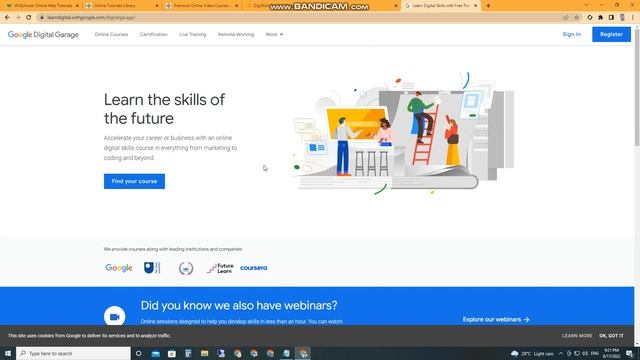Image resolution: width=640 pixels, height=360 pixels.
Task: Click the Google partner logo
Action: pyautogui.click(x=119, y=268)
